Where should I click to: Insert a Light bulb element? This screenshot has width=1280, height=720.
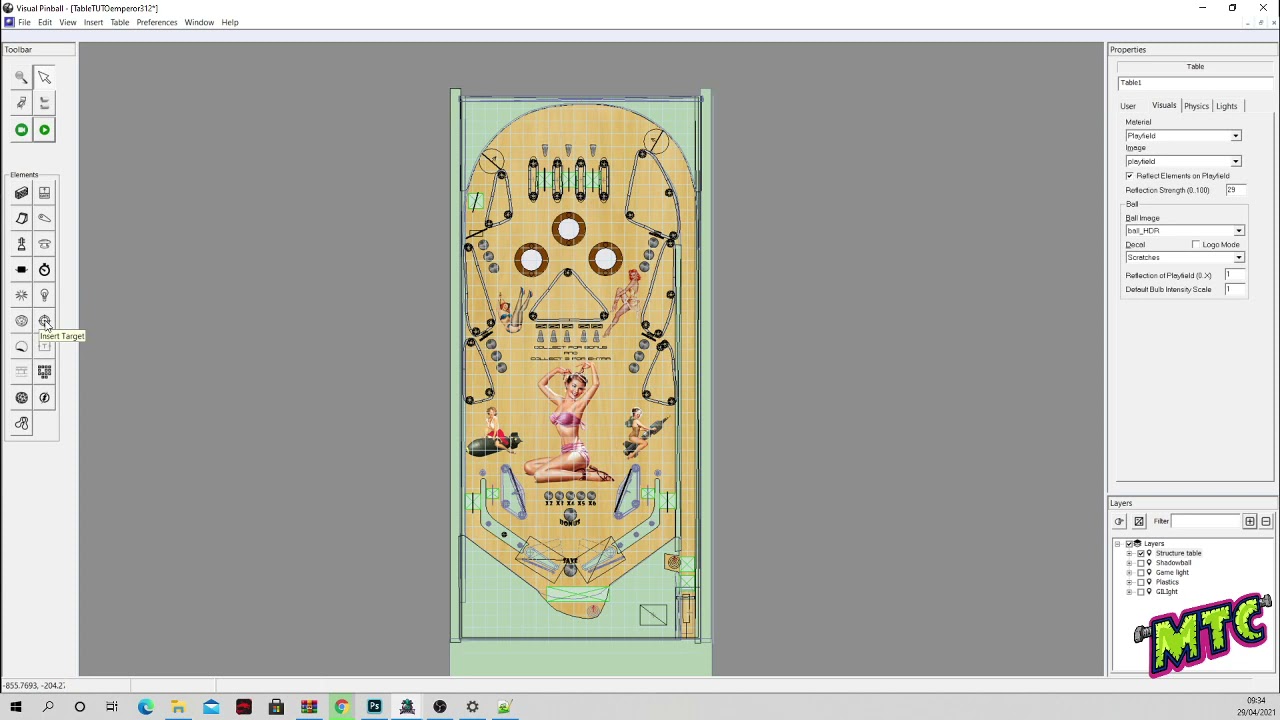(44, 295)
